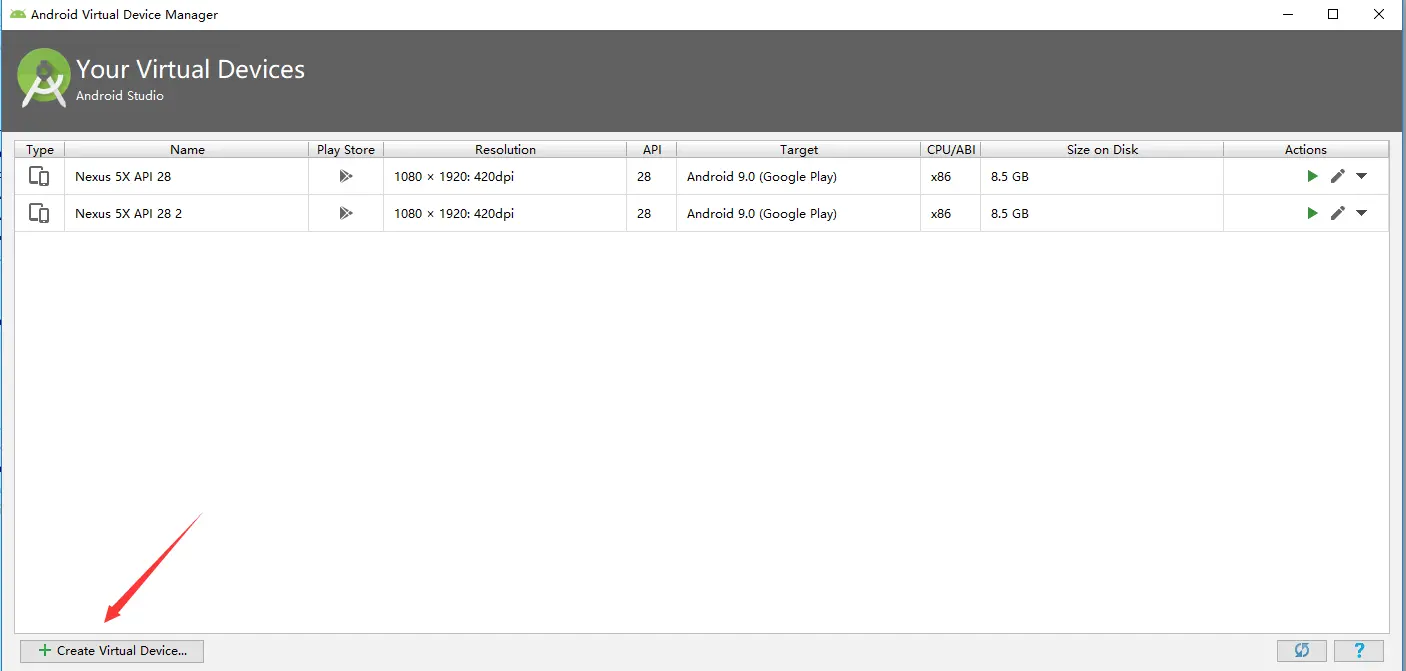Click Play Store icon in Nexus 5X API 28 row
Viewport: 1406px width, 671px height.
(346, 176)
